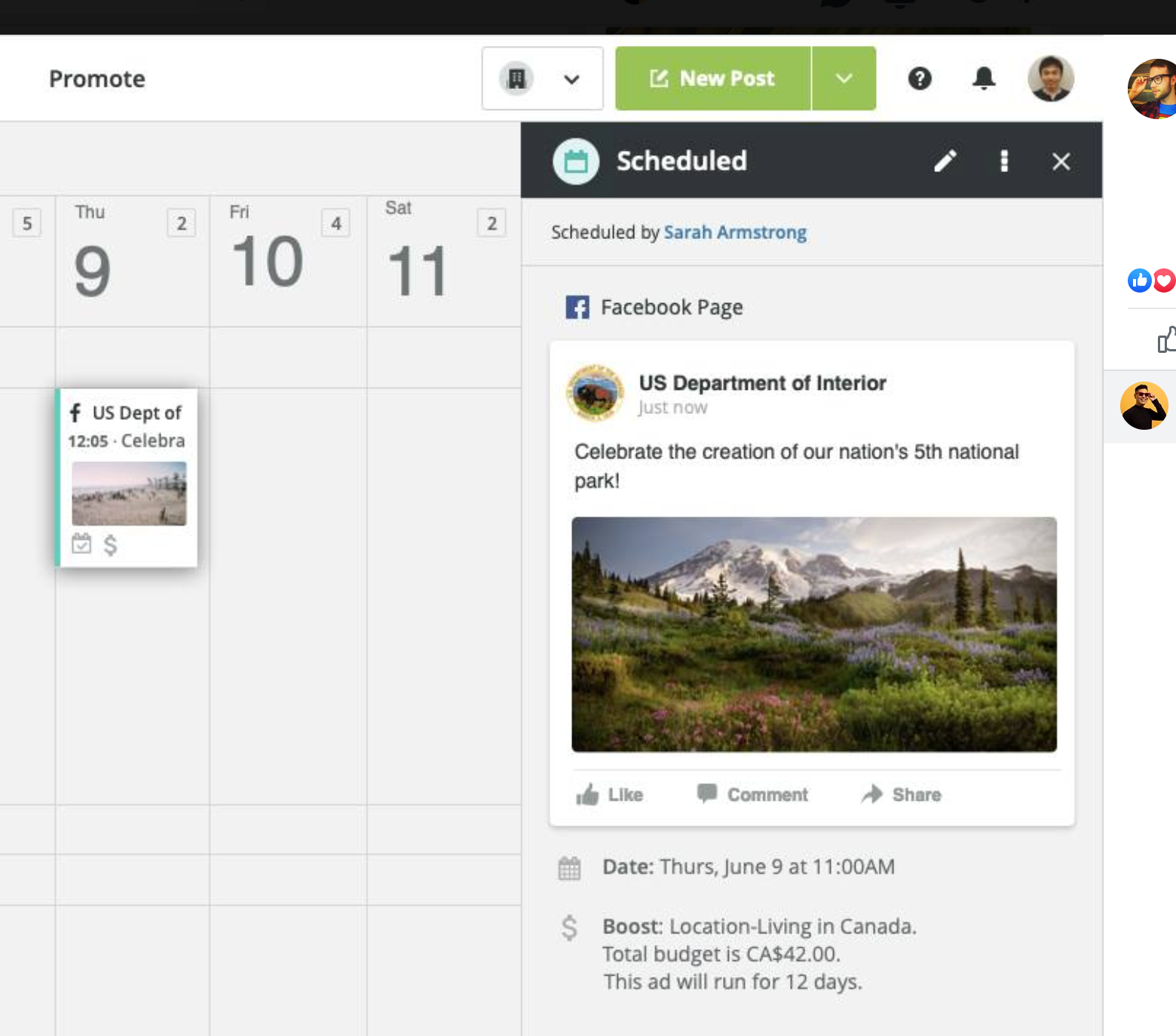Viewport: 1176px width, 1036px height.
Task: Click the Facebook like reaction icon at right
Action: 1140,280
